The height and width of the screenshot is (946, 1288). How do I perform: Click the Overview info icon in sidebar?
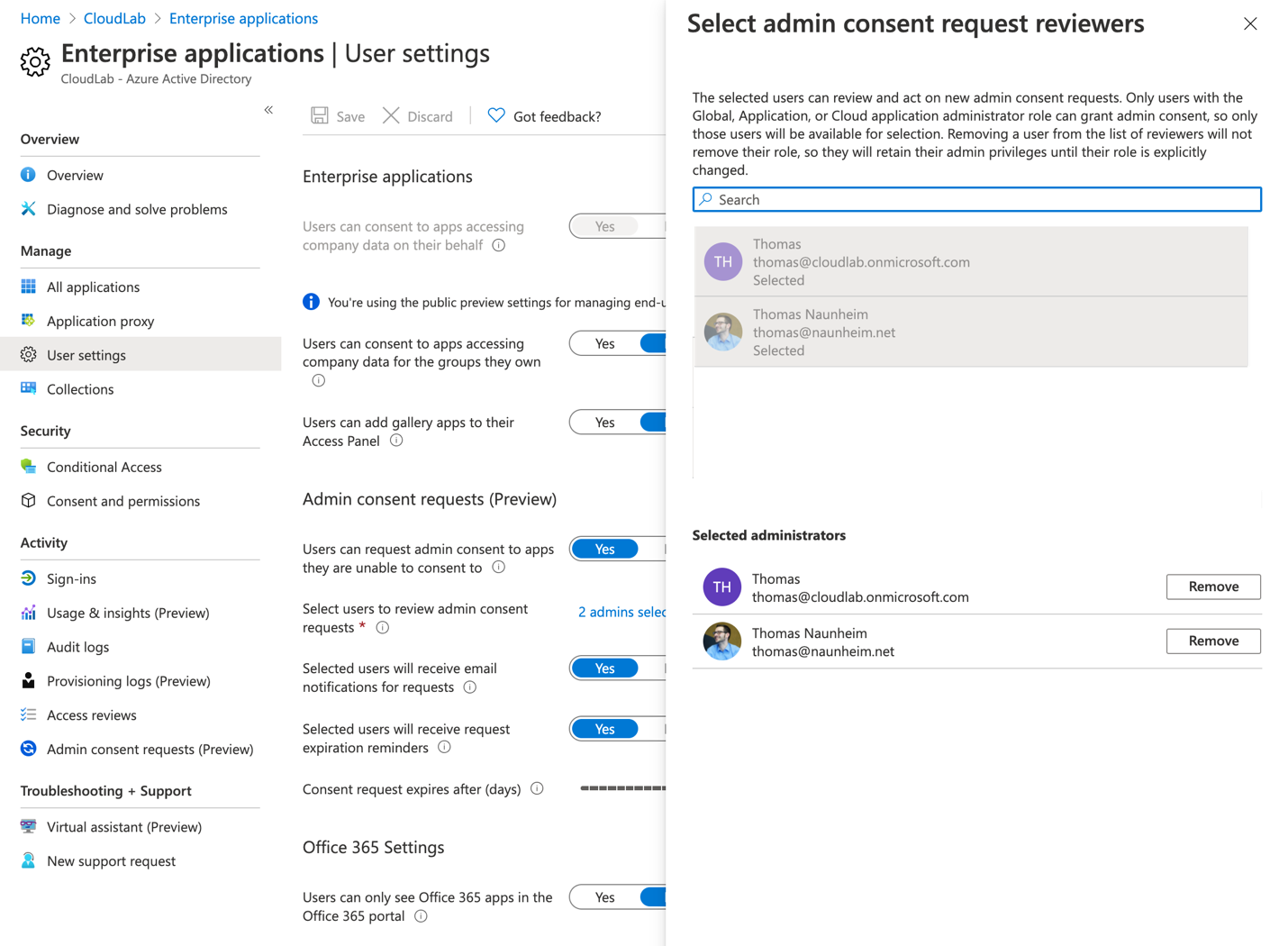[x=28, y=175]
